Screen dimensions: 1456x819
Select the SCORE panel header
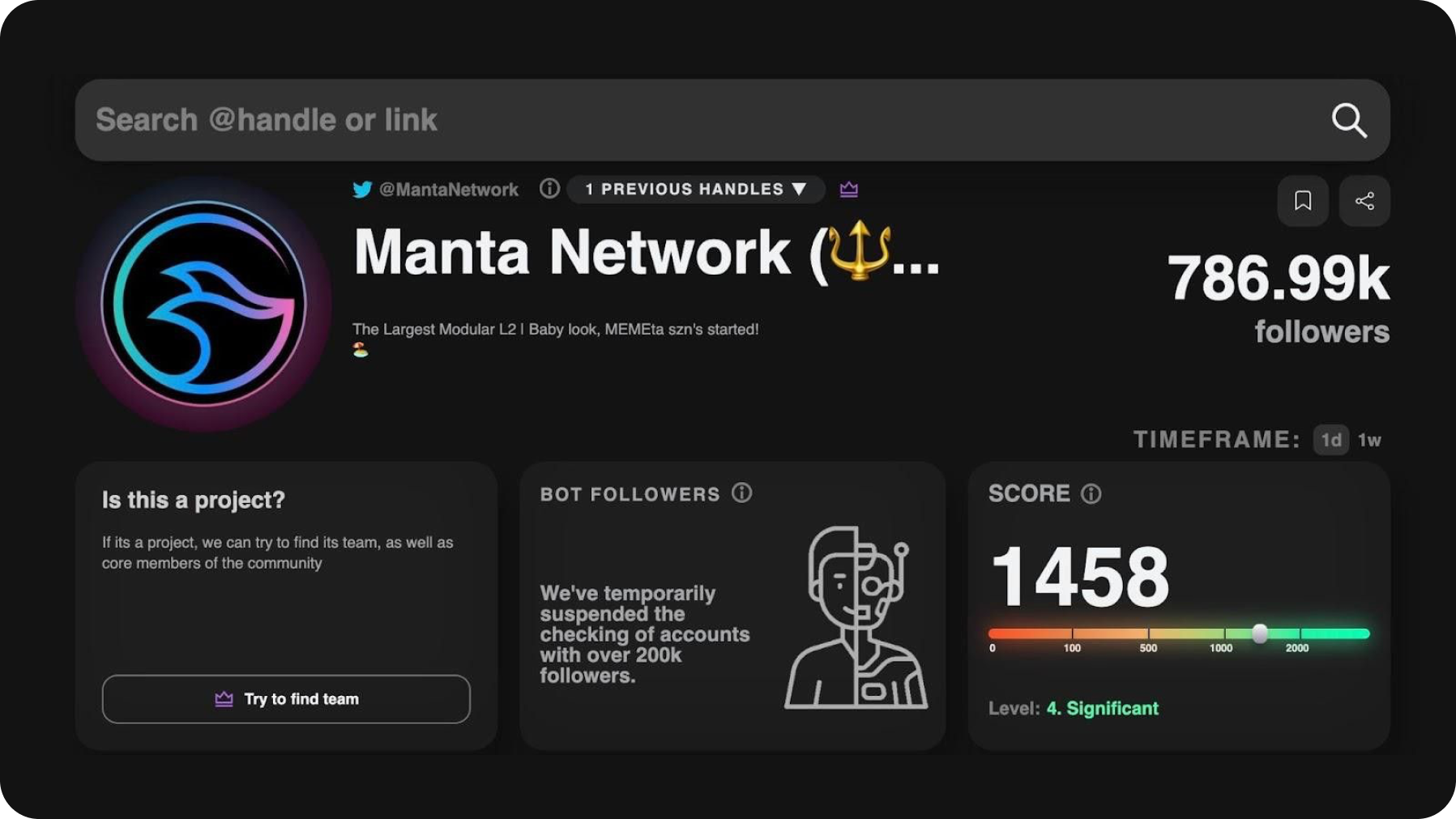[1027, 493]
